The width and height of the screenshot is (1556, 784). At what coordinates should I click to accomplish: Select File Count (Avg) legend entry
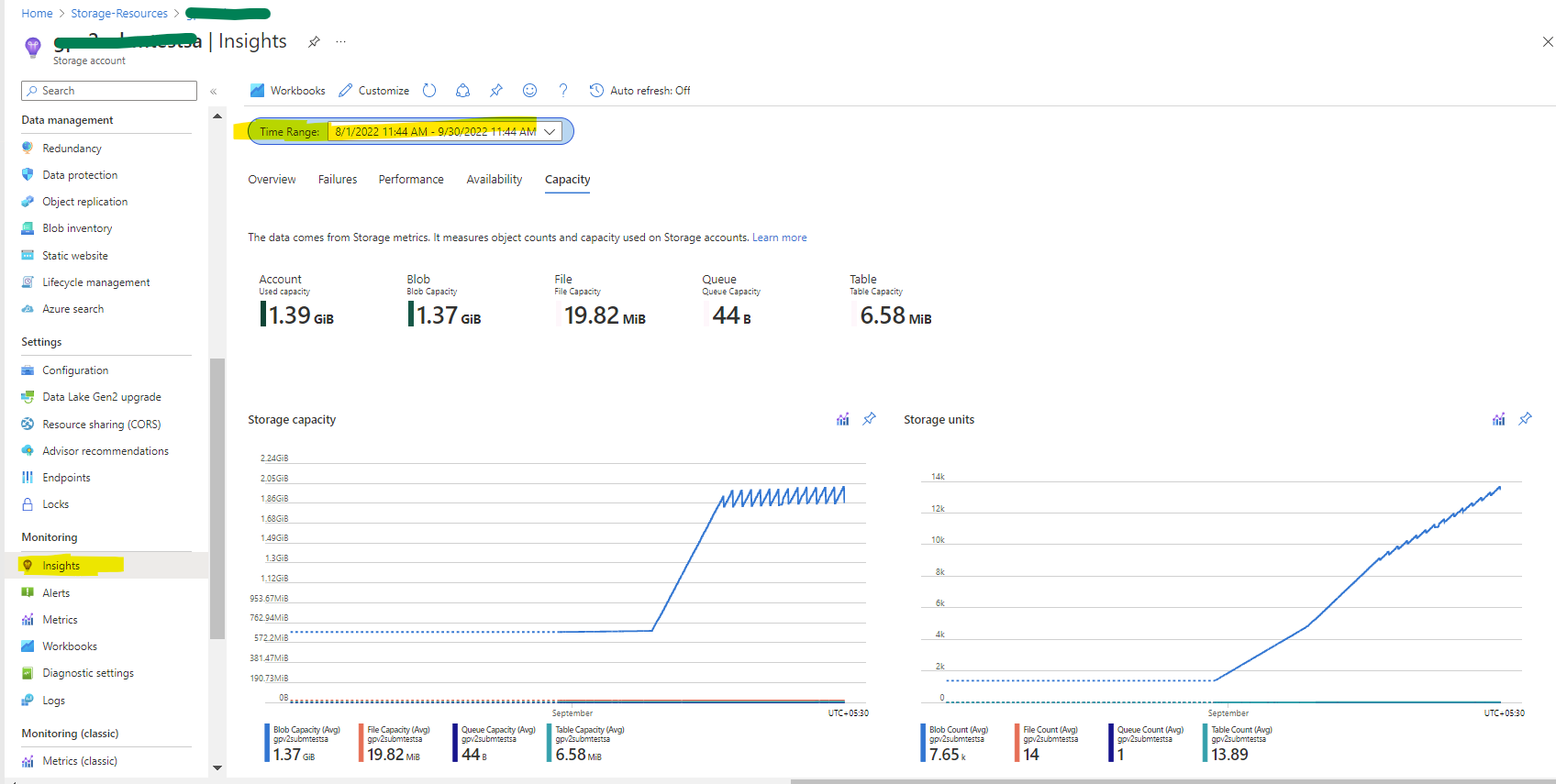point(1047,744)
